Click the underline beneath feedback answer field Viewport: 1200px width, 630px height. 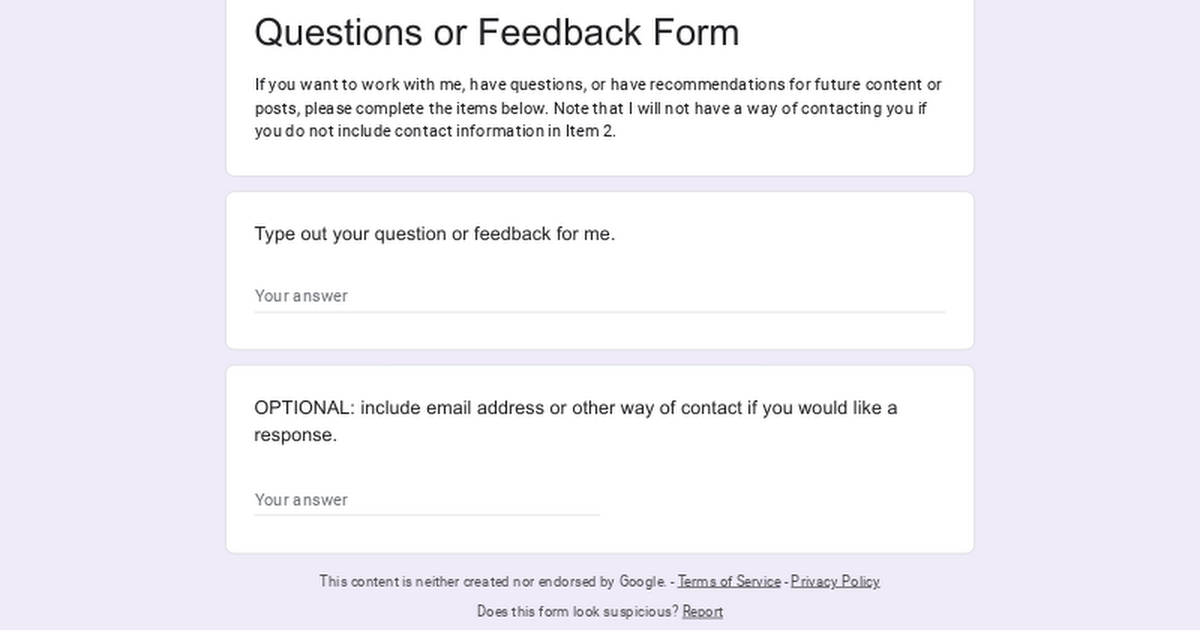[599, 312]
